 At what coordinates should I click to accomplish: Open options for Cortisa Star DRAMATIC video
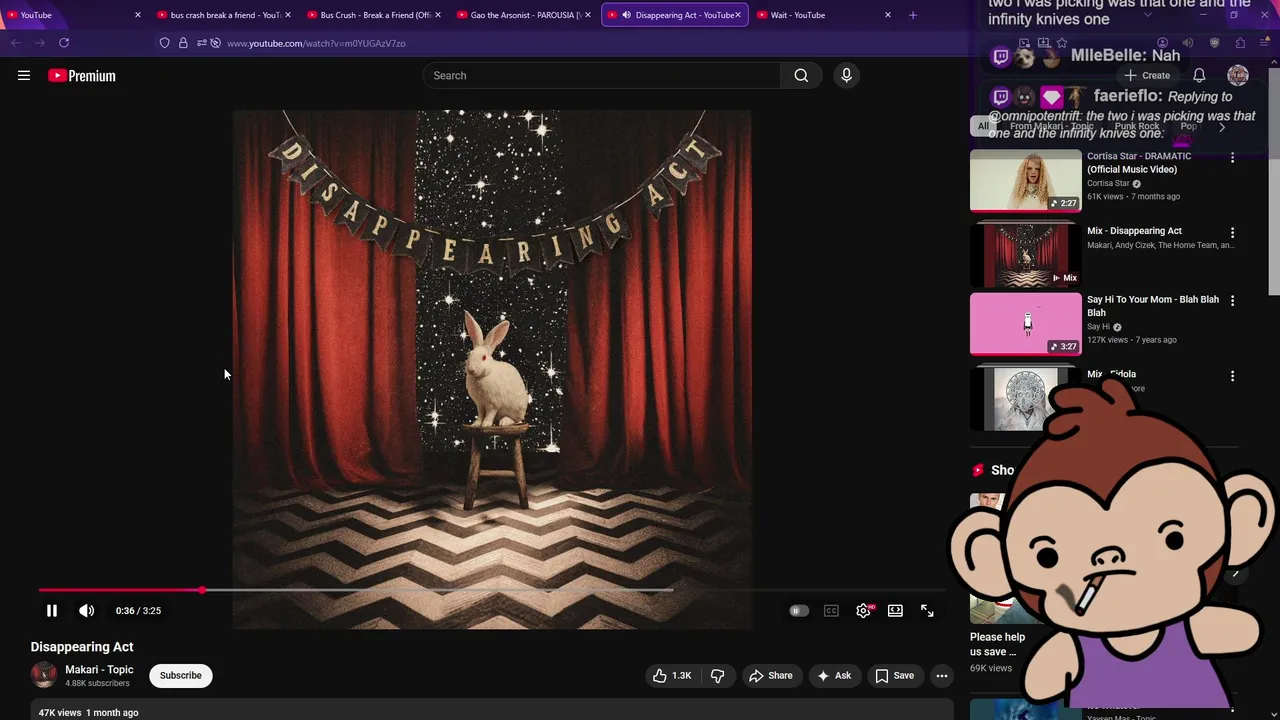1232,158
